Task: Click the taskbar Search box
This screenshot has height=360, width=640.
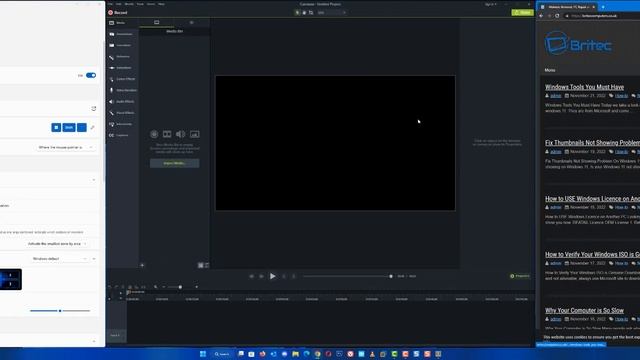Action: point(222,354)
